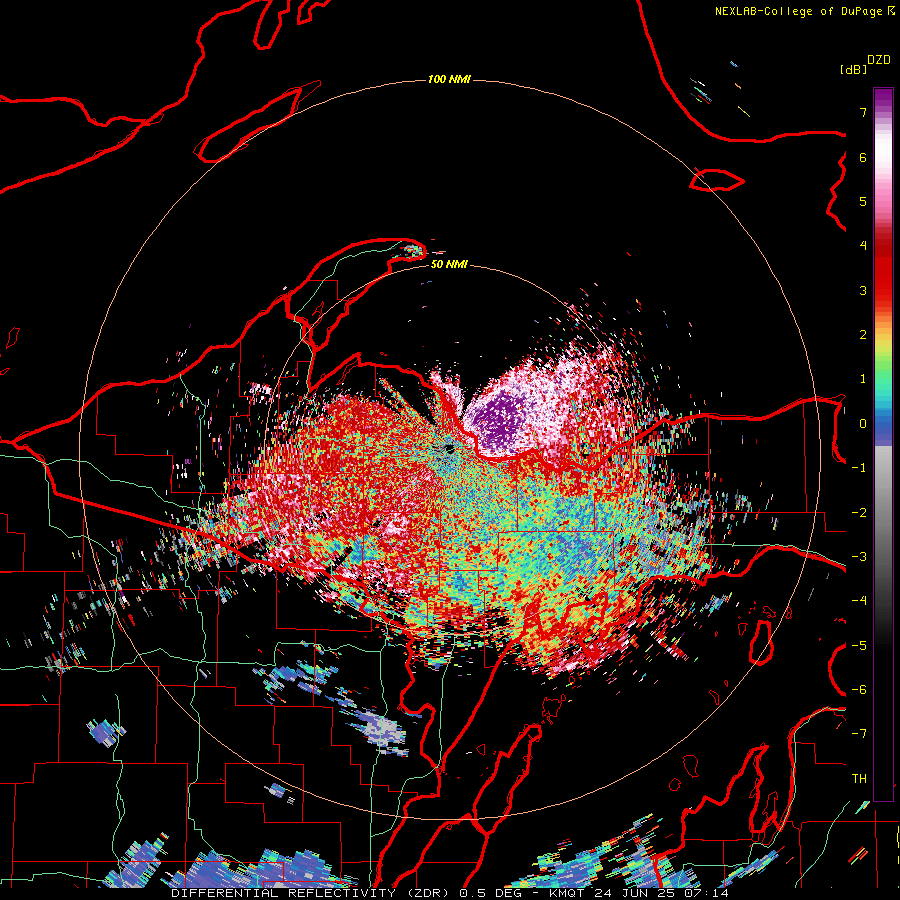900x900 pixels.
Task: Click the 4 value on the color scale
Action: coord(863,246)
